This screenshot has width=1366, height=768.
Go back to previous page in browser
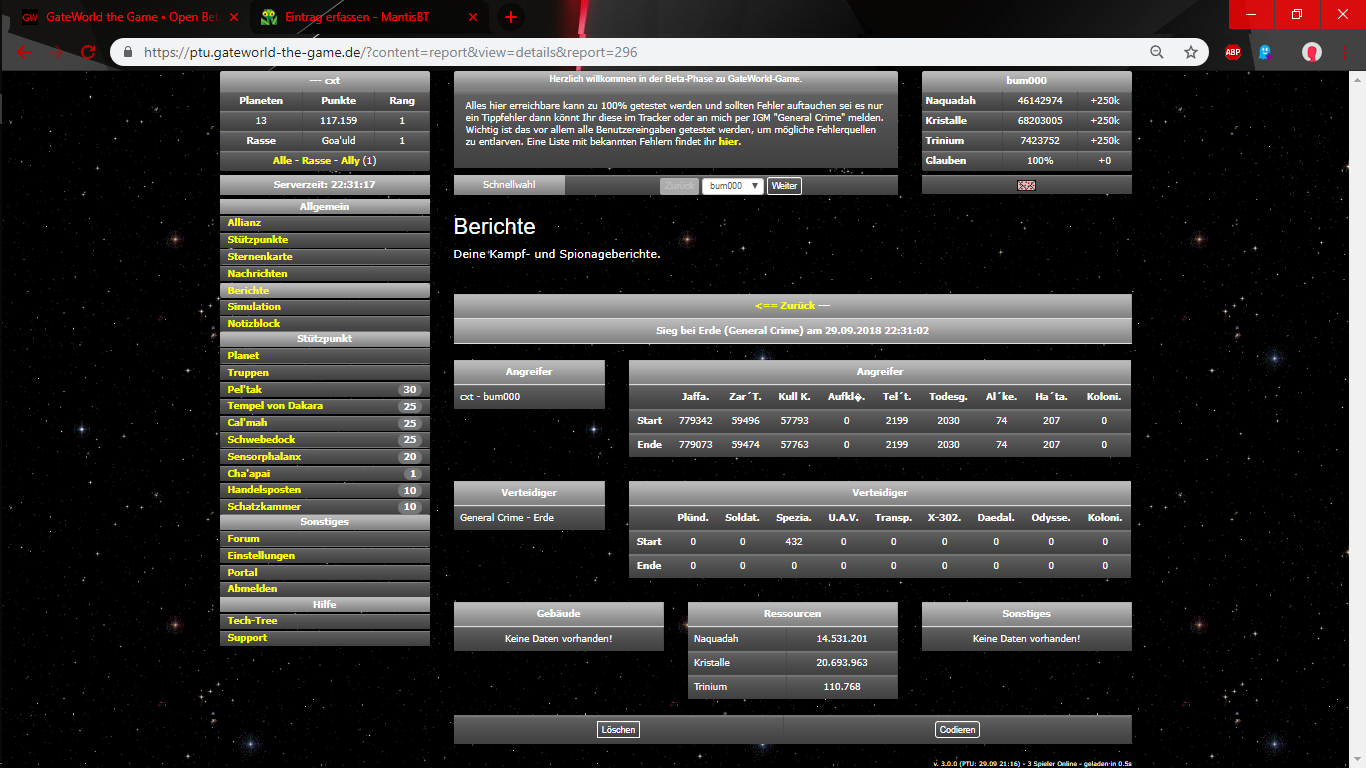click(x=24, y=52)
